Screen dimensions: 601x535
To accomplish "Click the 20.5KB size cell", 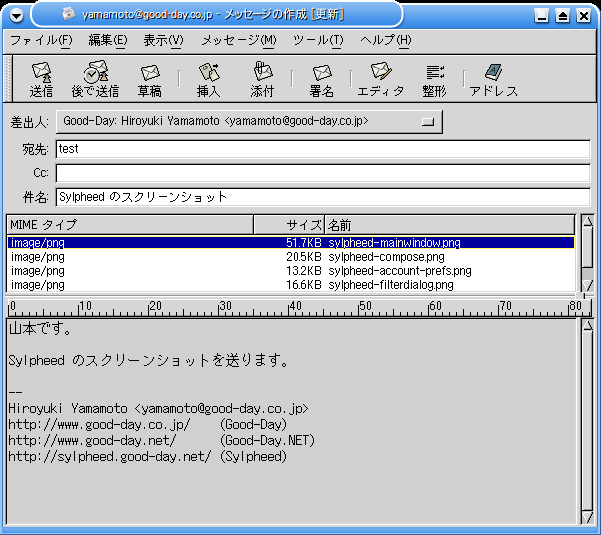I will (x=304, y=257).
